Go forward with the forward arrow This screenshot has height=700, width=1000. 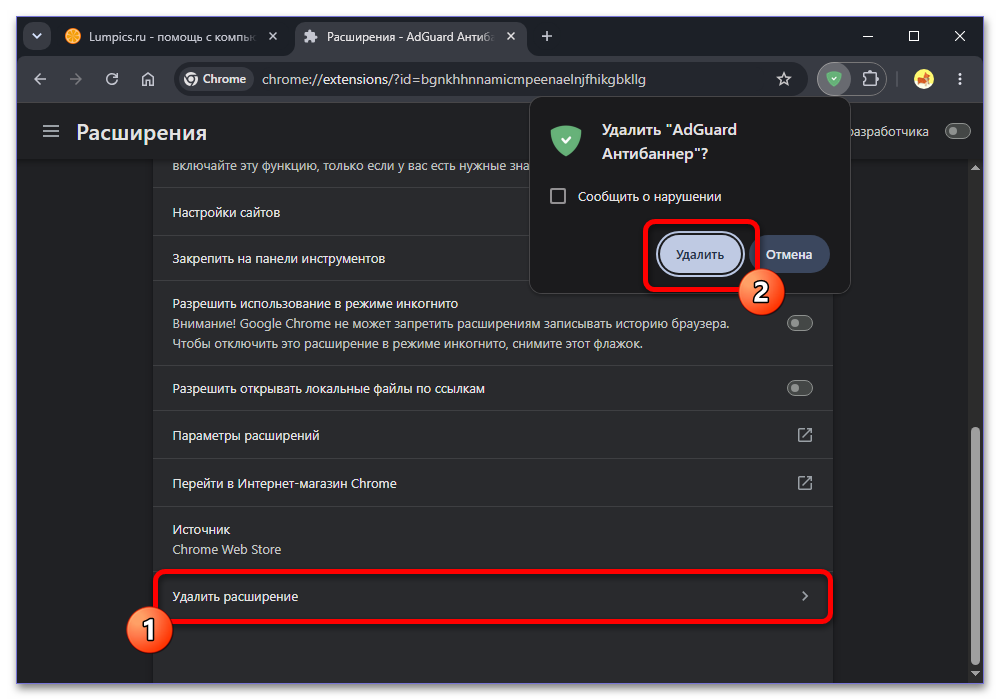click(76, 79)
